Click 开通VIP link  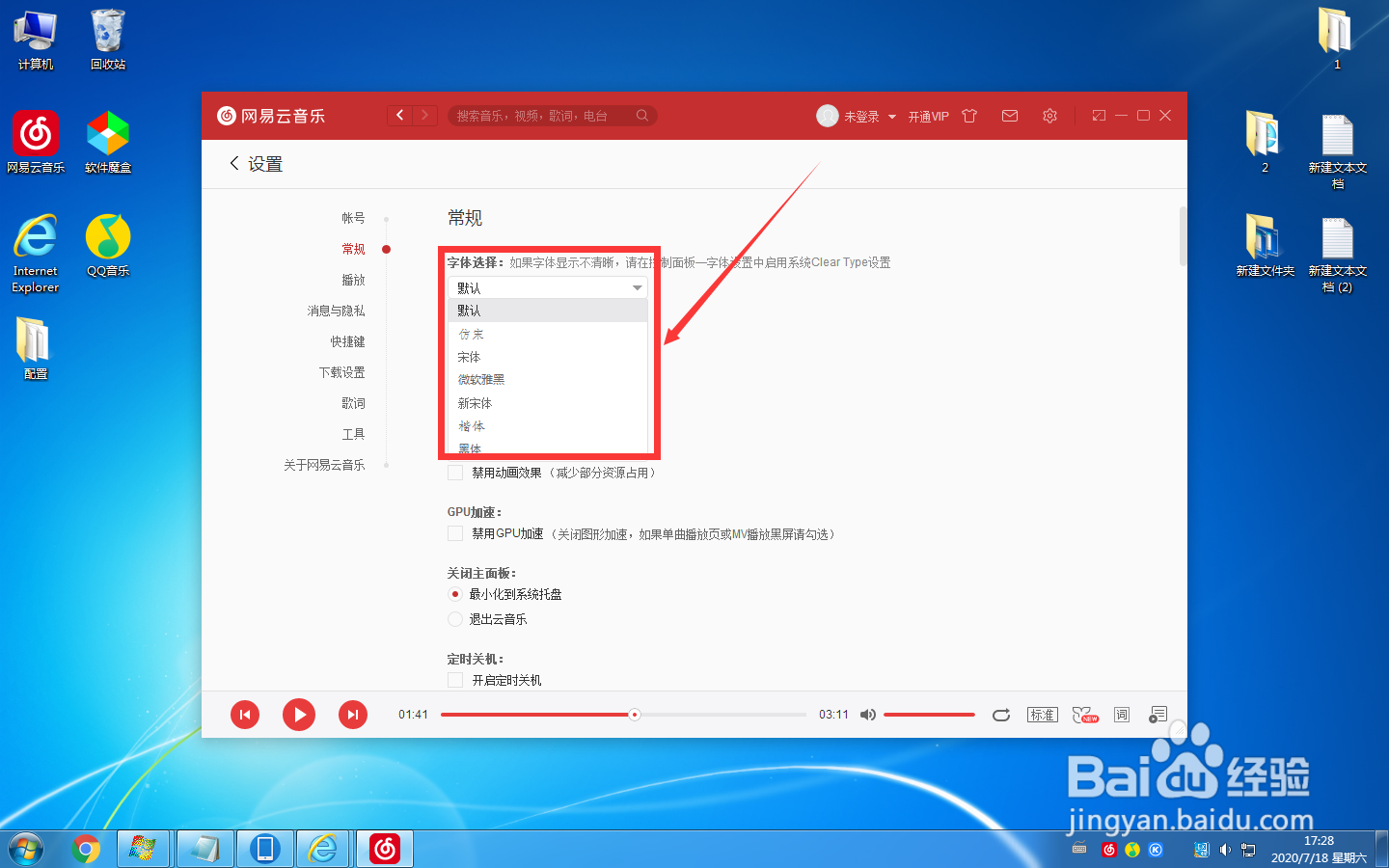pyautogui.click(x=928, y=117)
